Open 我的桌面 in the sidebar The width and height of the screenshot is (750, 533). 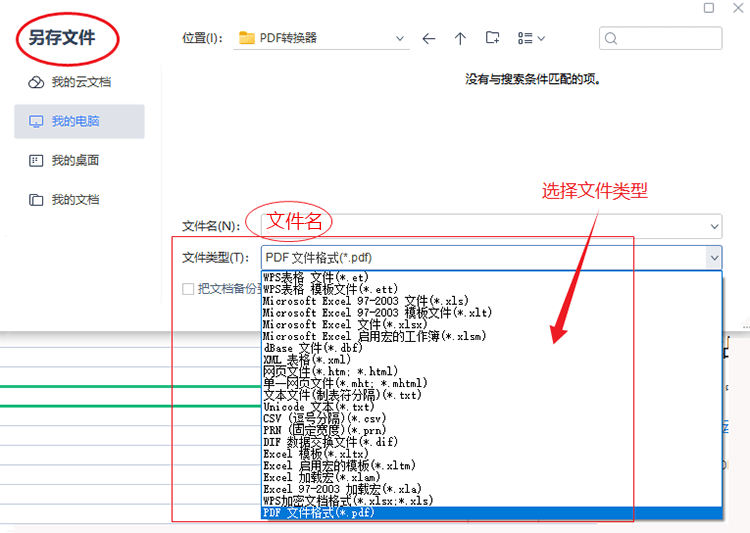pyautogui.click(x=64, y=161)
